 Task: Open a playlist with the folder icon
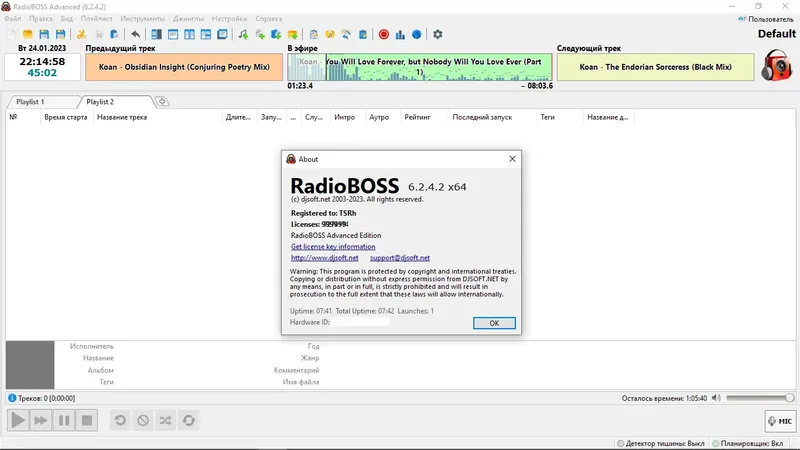[x=28, y=34]
